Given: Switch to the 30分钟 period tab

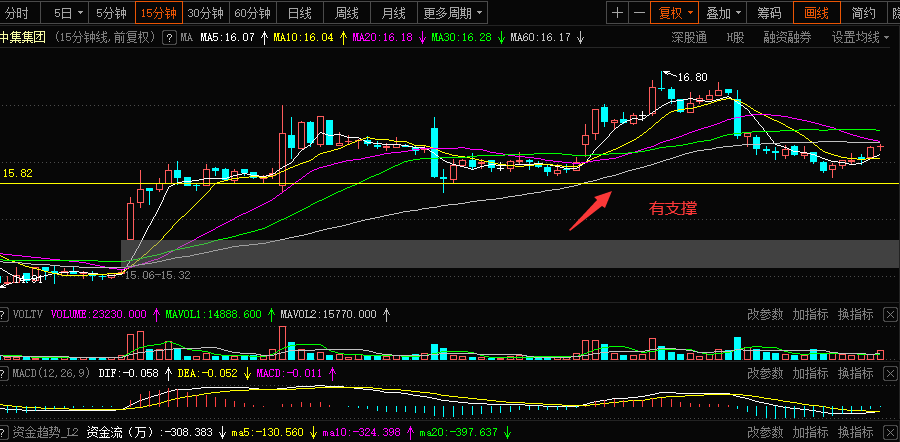Looking at the screenshot, I should click(x=205, y=13).
